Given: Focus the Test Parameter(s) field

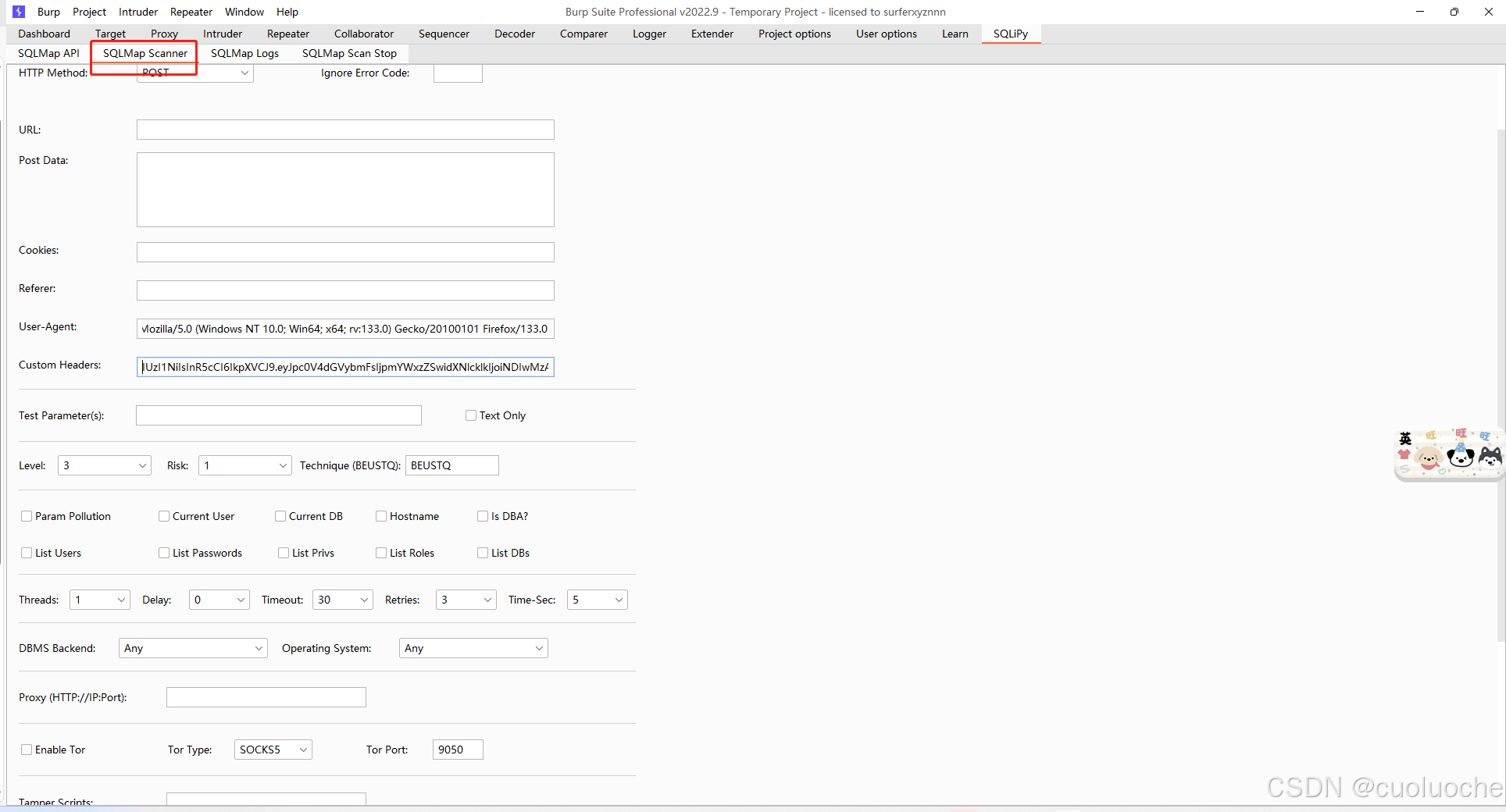Looking at the screenshot, I should click(x=279, y=415).
